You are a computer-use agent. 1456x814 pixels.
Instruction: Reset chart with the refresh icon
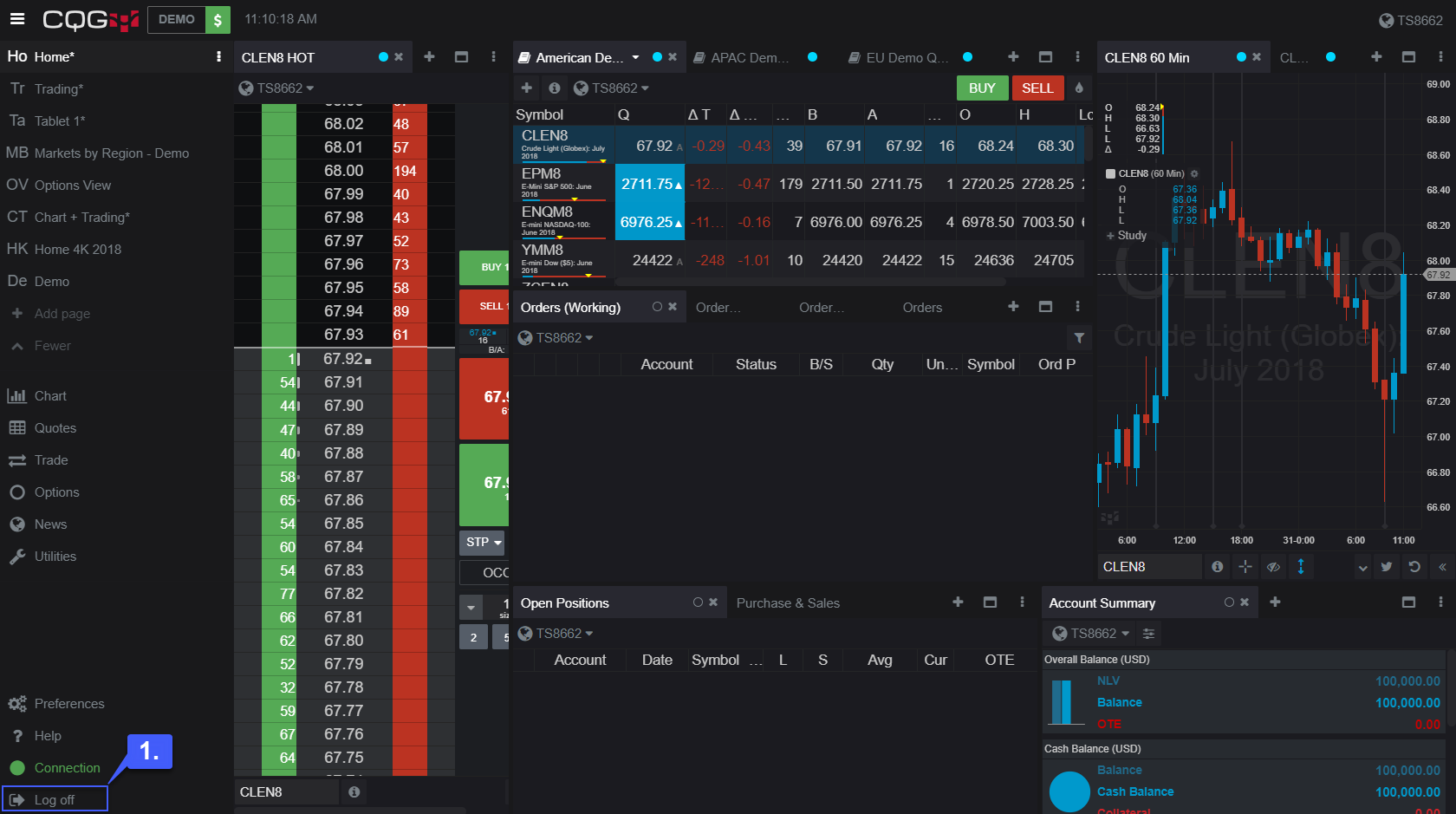click(x=1414, y=567)
